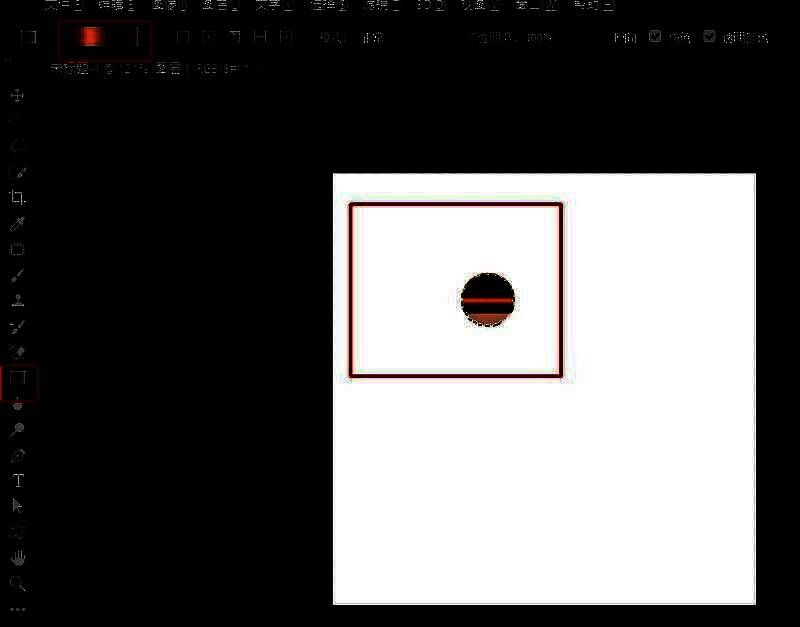Click the Edit Toolbar three-dots button

(x=17, y=608)
